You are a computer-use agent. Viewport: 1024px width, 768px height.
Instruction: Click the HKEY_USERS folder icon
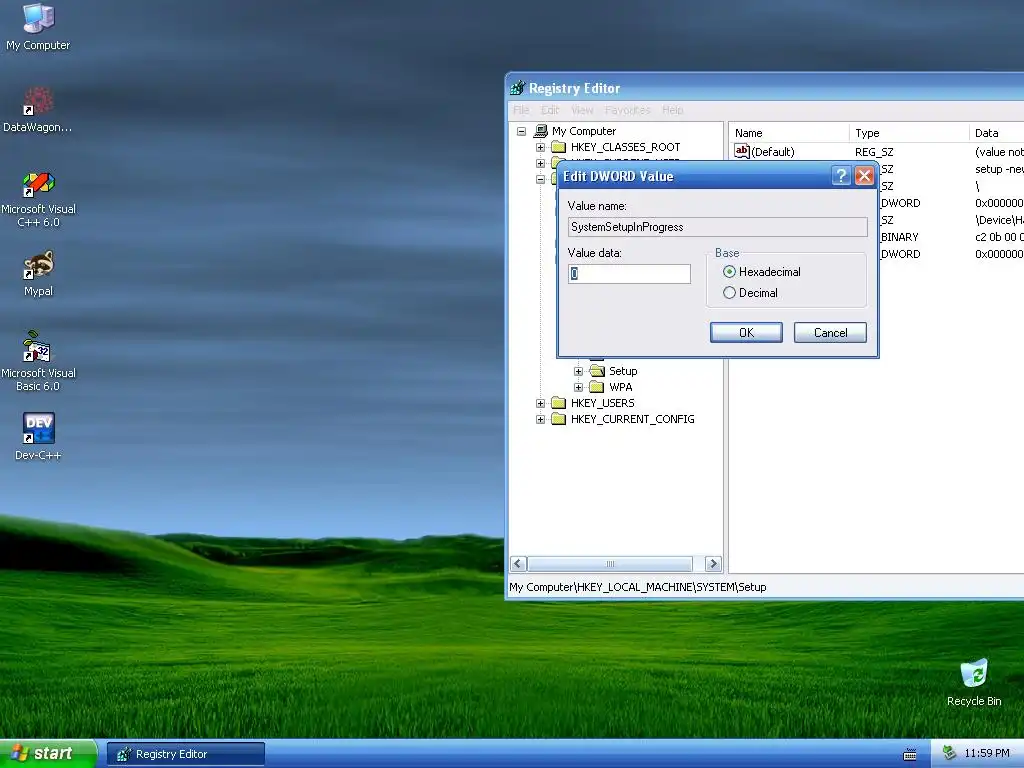(558, 403)
